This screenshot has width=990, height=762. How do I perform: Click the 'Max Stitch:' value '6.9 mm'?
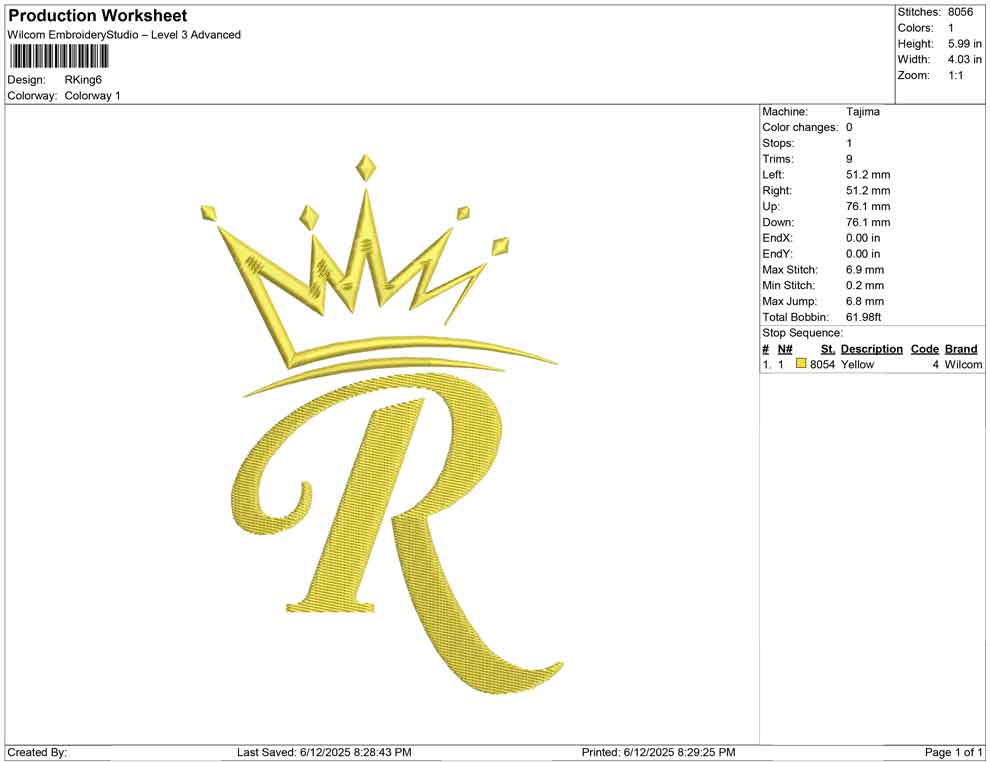click(865, 270)
